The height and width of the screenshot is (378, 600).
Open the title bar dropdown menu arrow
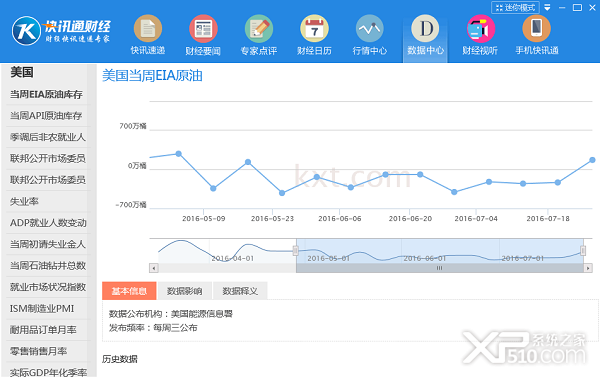[x=548, y=7]
